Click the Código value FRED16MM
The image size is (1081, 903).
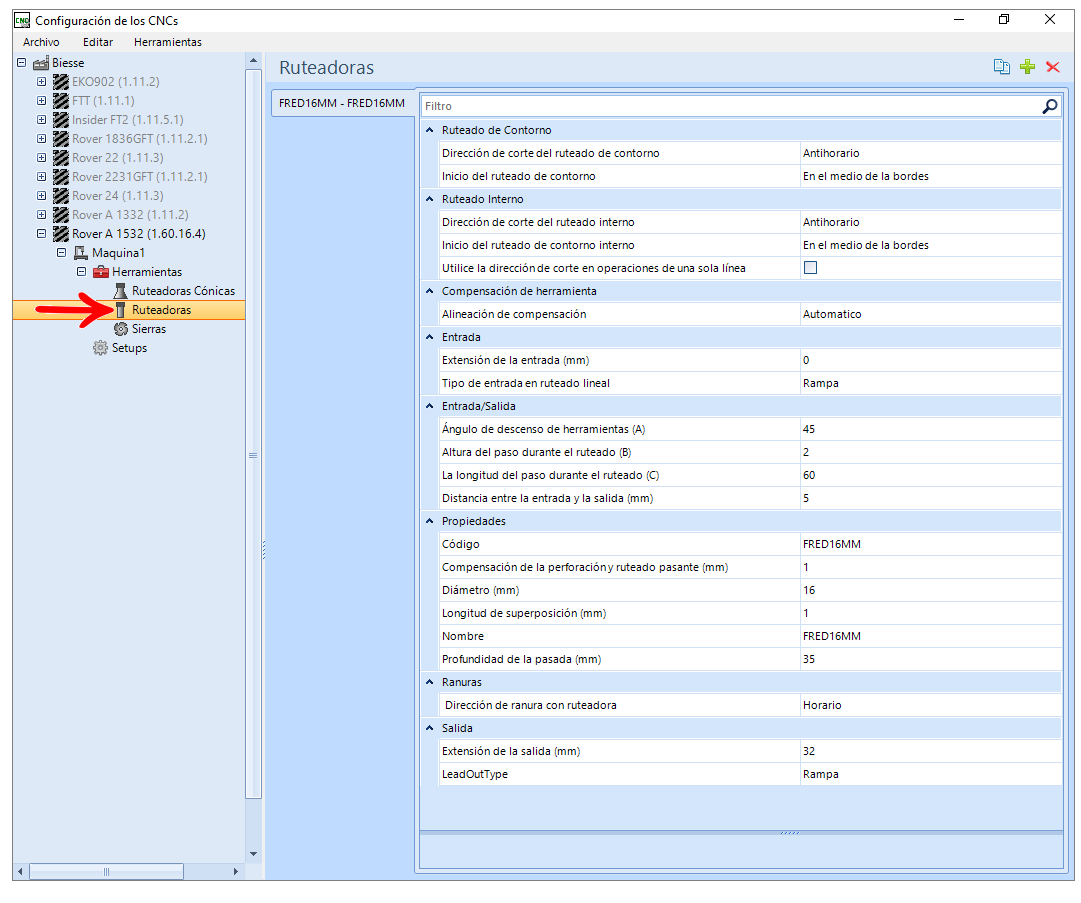[931, 544]
